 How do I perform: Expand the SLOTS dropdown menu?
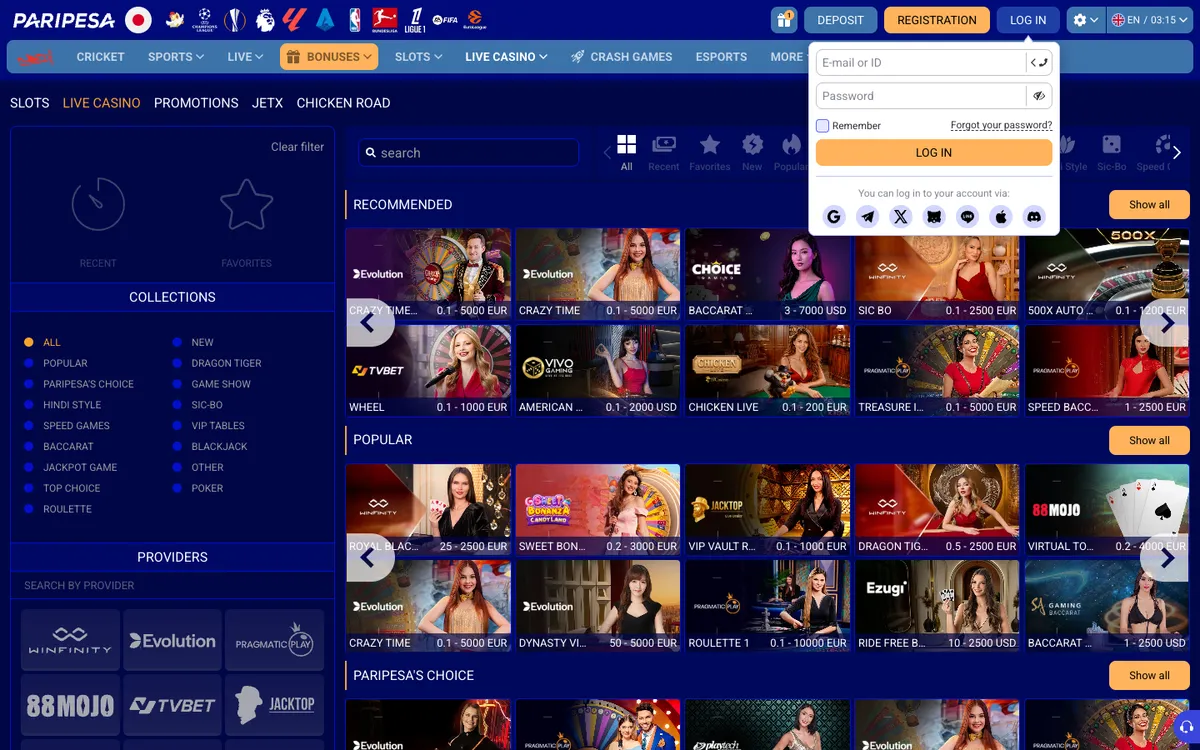(x=418, y=57)
